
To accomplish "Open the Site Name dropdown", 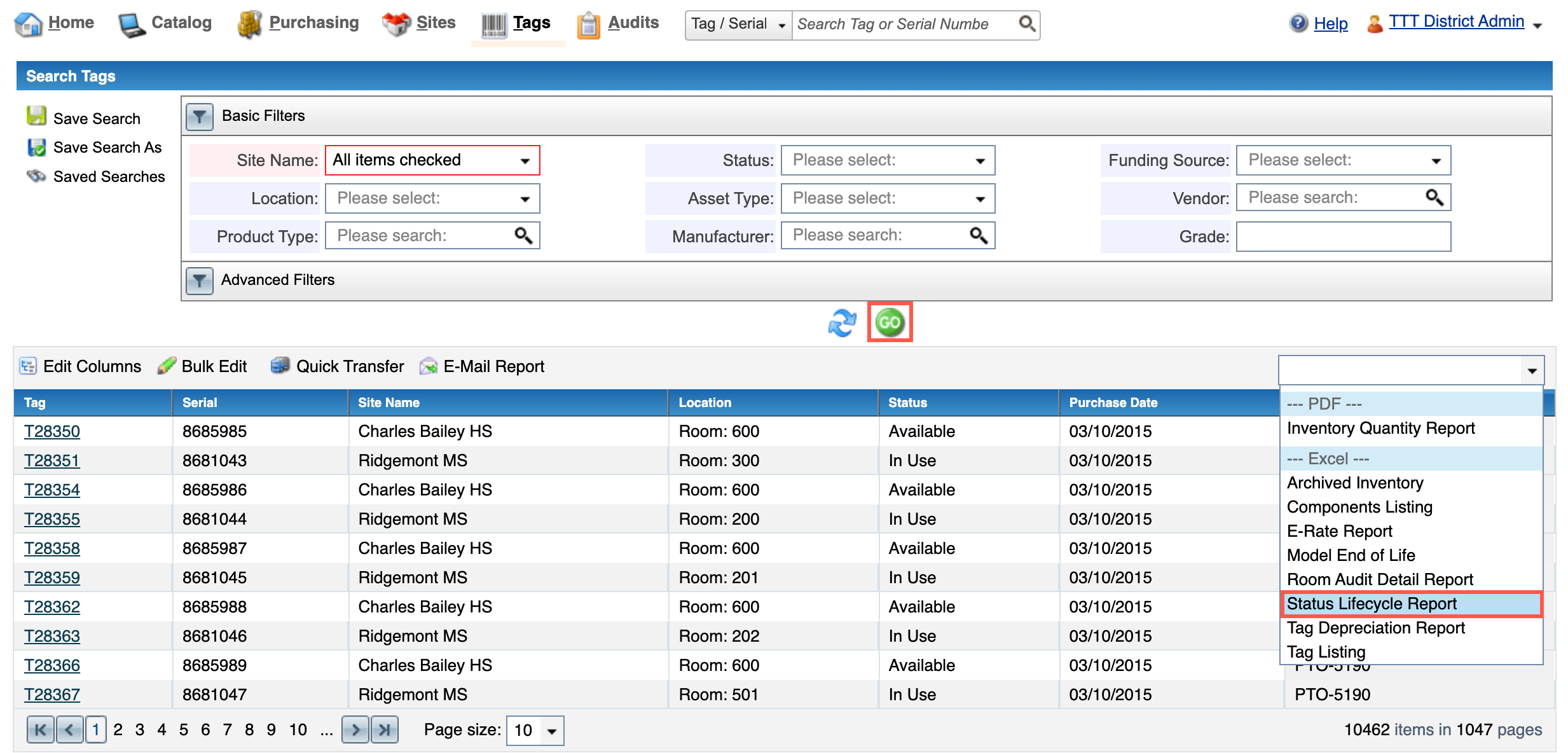I will coord(432,160).
